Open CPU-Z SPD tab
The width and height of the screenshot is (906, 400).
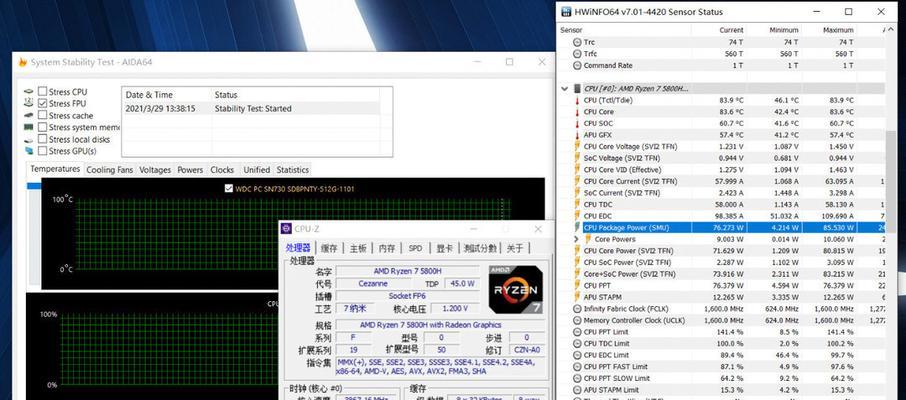click(x=415, y=248)
